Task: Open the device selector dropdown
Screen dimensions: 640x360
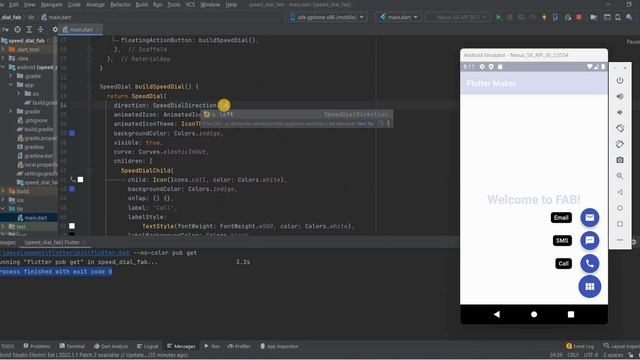Action: [327, 17]
